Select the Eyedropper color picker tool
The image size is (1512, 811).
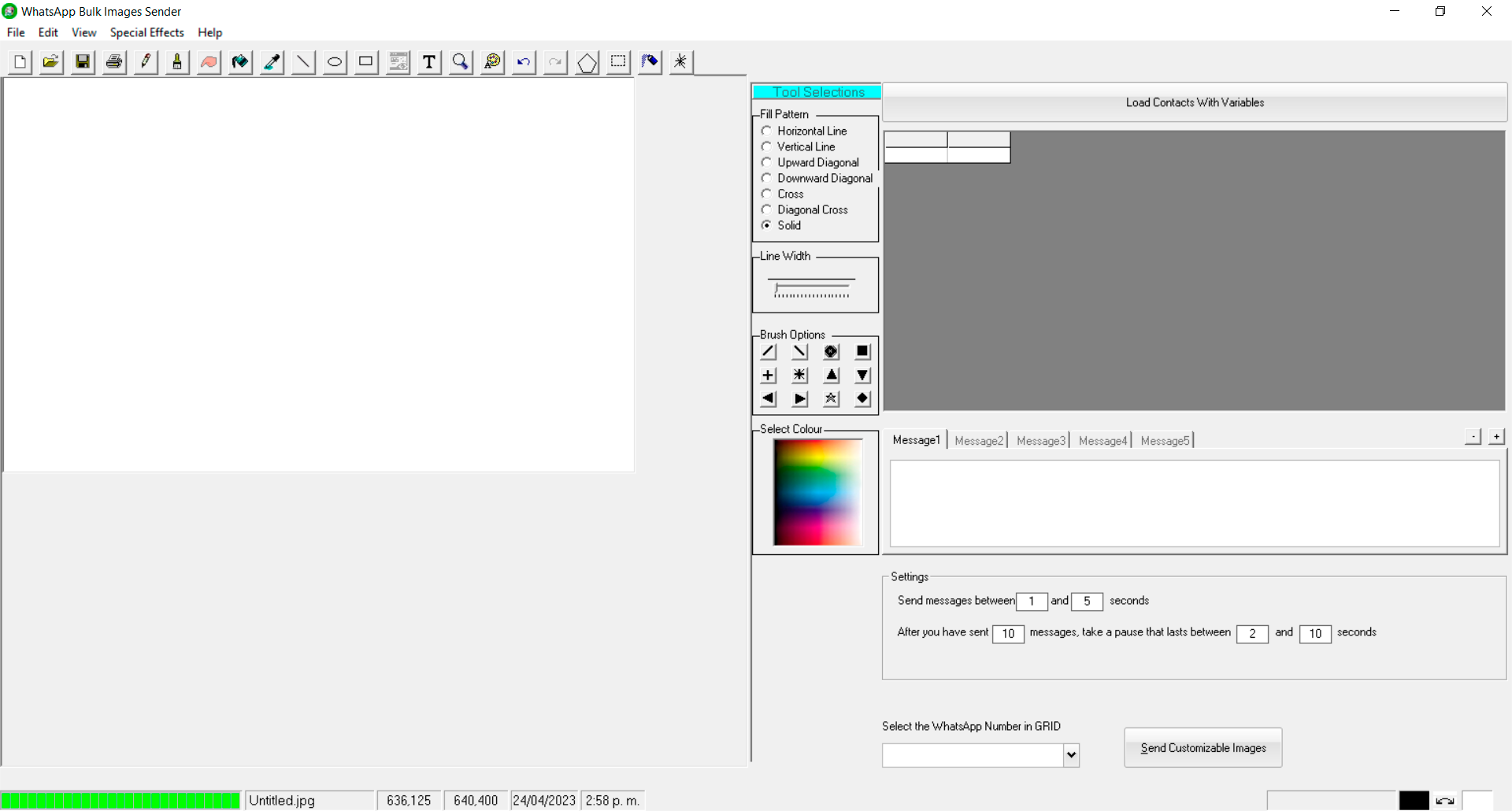tap(272, 62)
